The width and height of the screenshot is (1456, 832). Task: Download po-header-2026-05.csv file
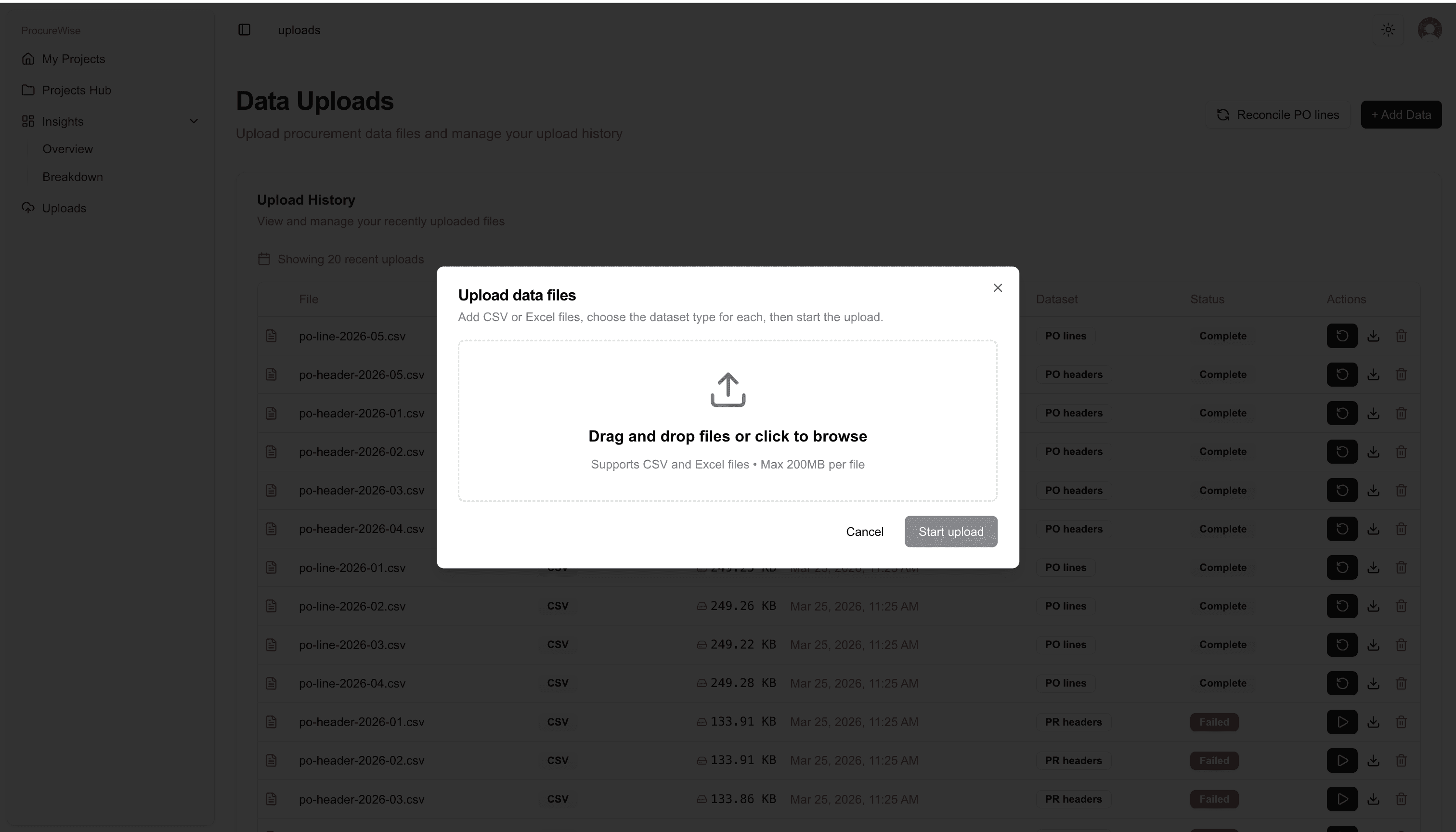click(x=1373, y=374)
